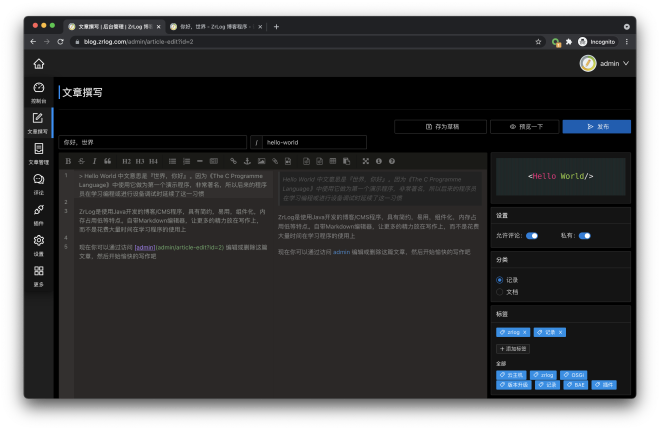Screen dimensions: 660x430
Task: Remove the selected zrlog tag
Action: pyautogui.click(x=524, y=332)
